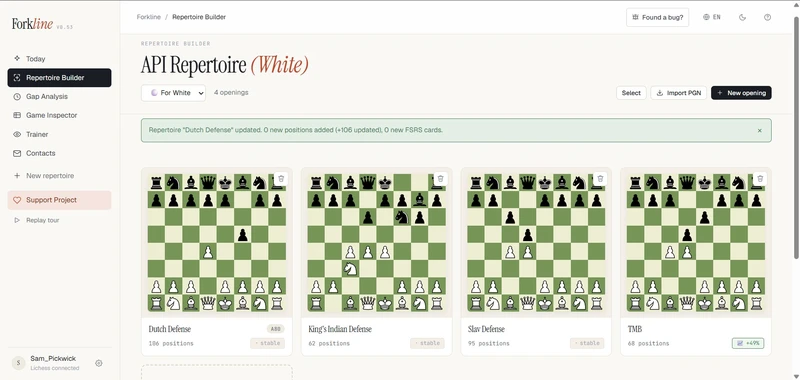
Task: Delete the Slav Defense opening card
Action: coord(600,179)
